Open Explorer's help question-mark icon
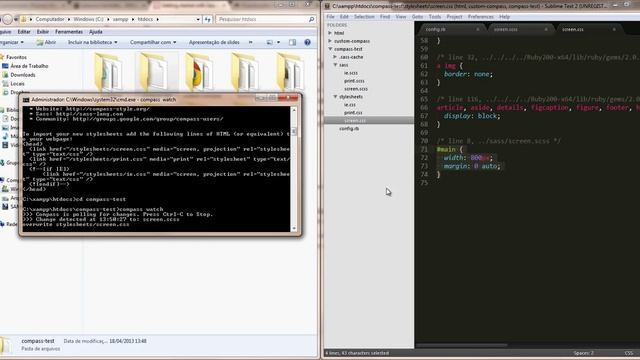 coord(307,42)
